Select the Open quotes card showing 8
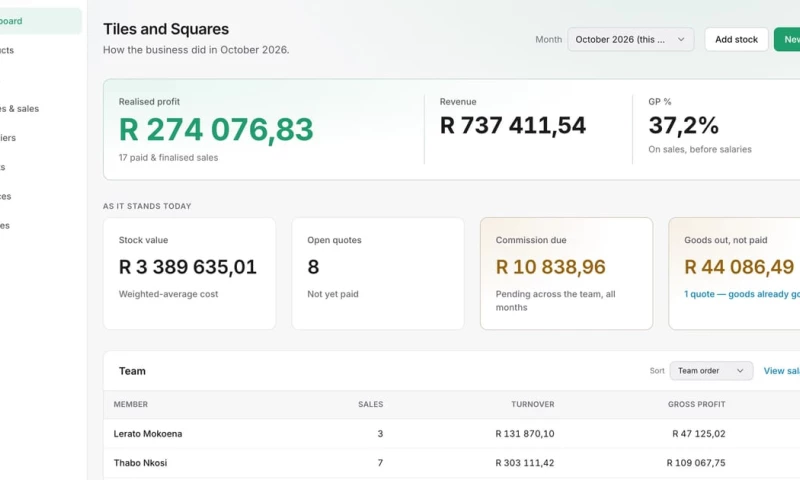Screen dimensions: 800x480 [x=378, y=273]
